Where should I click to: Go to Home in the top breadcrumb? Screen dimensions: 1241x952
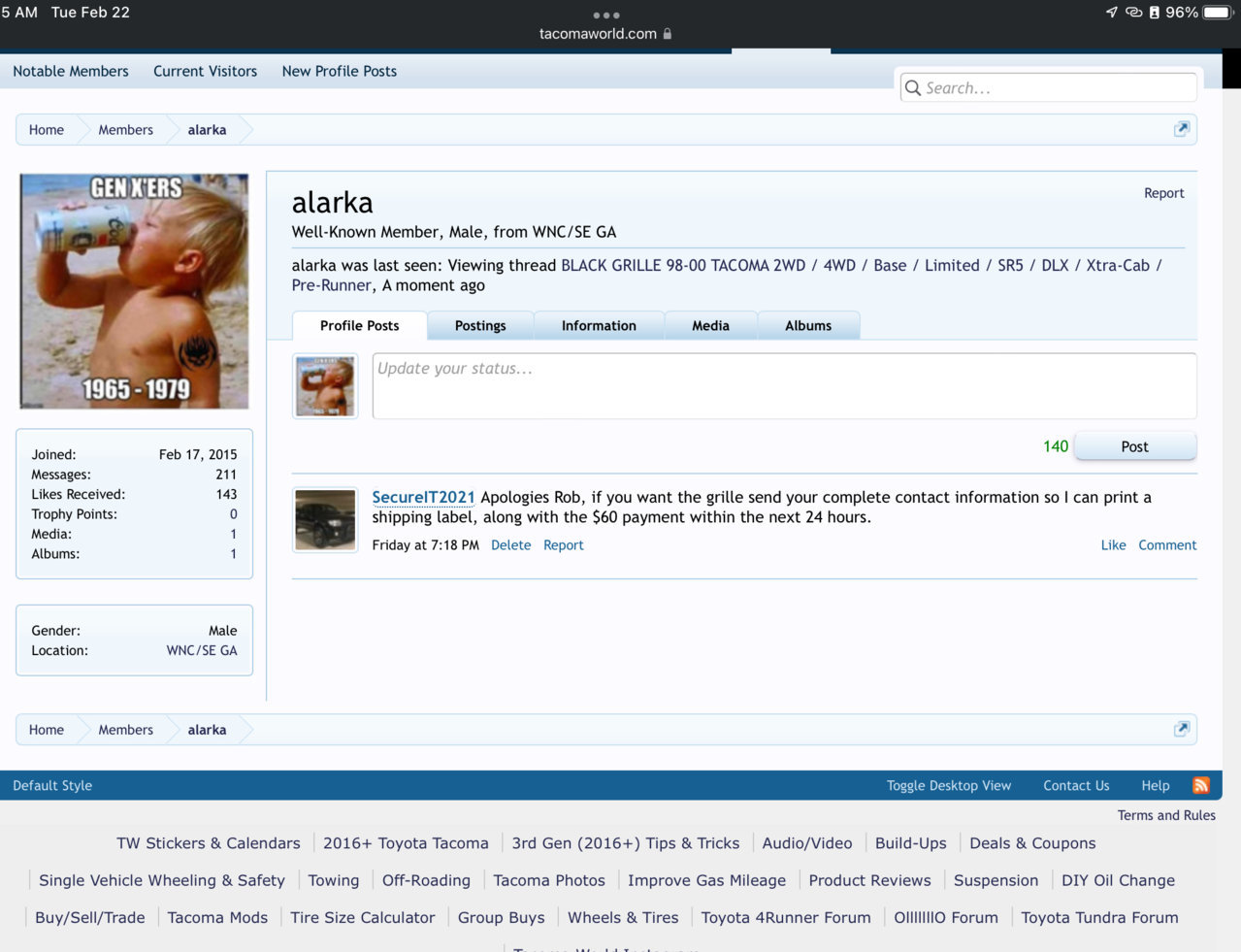coord(47,129)
